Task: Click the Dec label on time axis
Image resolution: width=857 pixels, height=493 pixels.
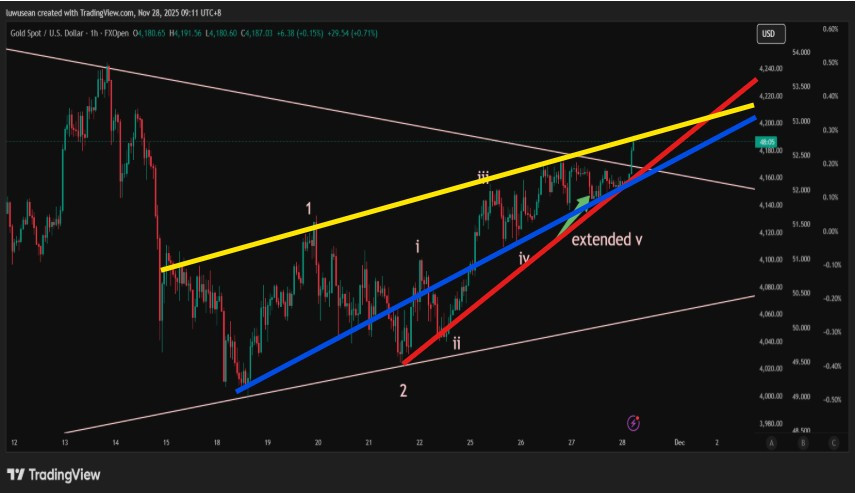Action: pos(679,443)
